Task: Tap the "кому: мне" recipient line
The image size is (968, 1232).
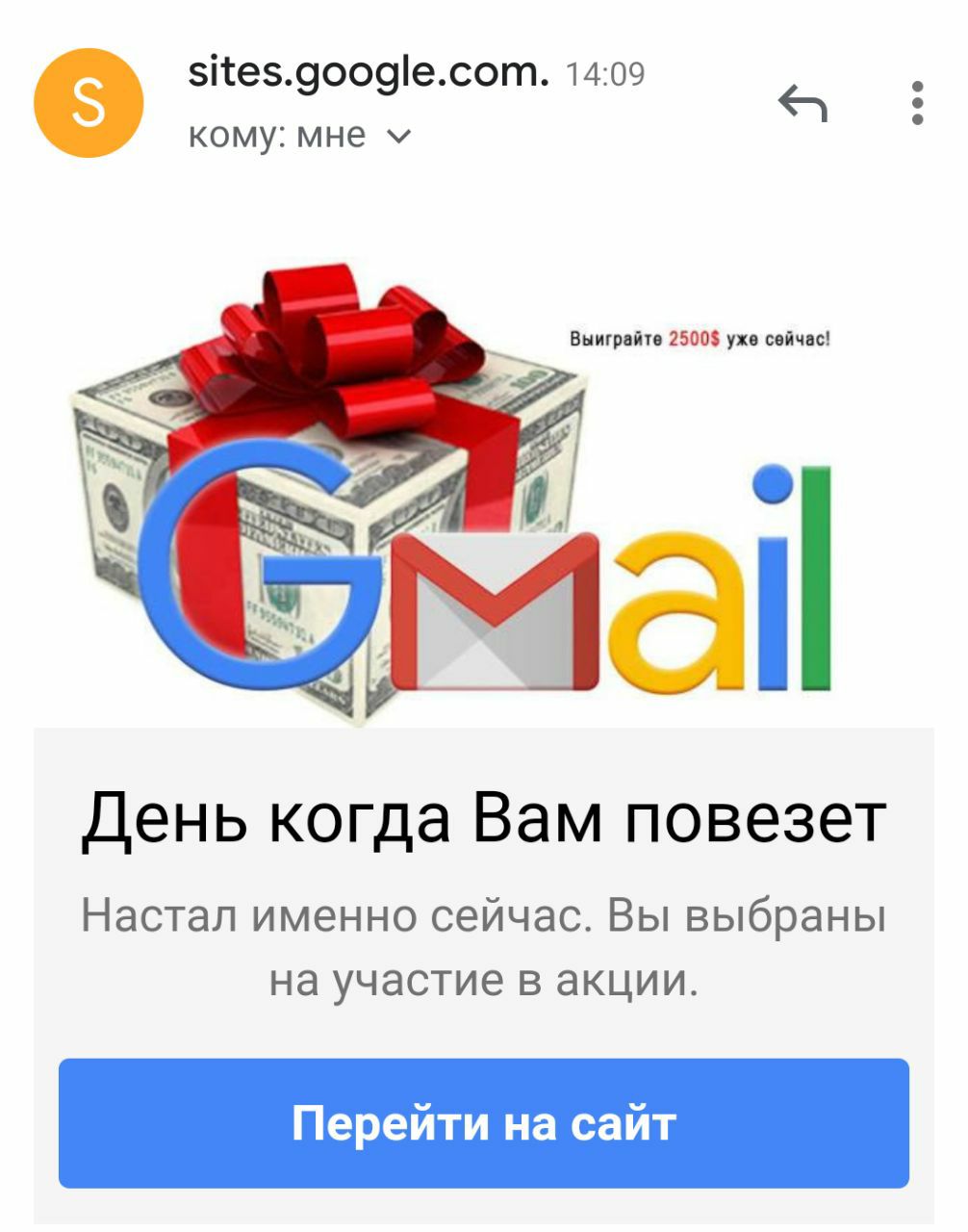Action: (299, 136)
